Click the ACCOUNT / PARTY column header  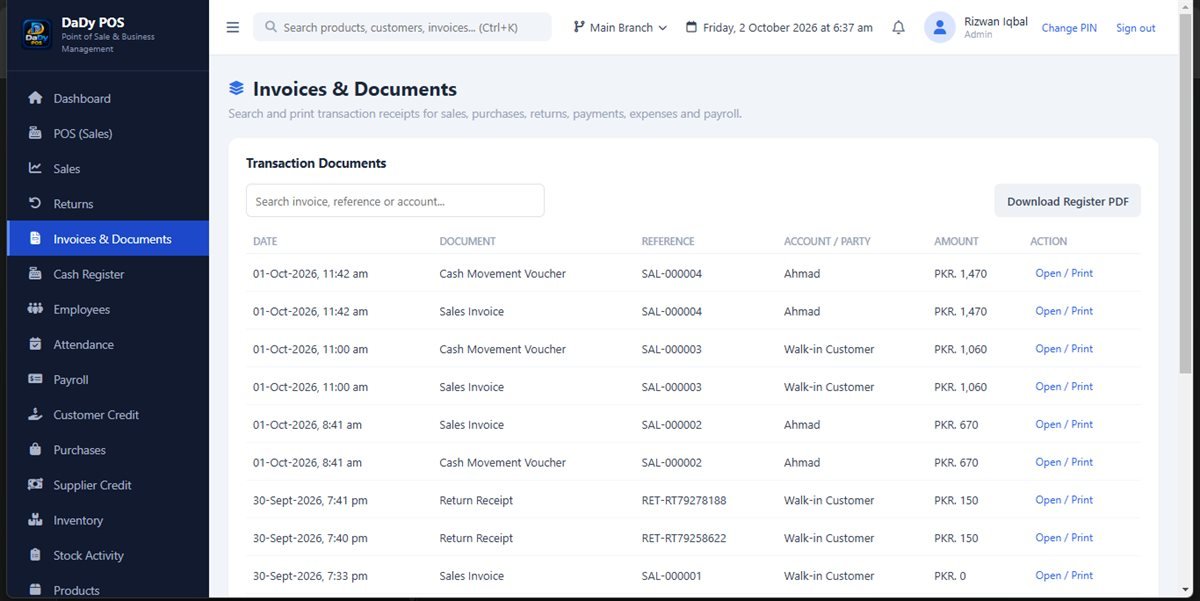[827, 241]
